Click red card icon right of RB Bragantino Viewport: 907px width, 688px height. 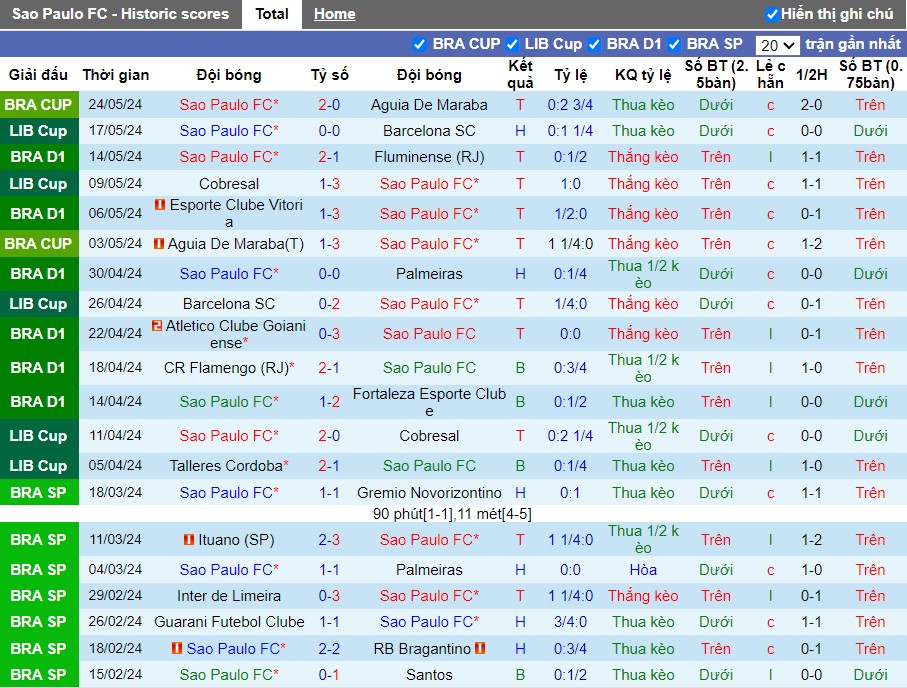(480, 648)
